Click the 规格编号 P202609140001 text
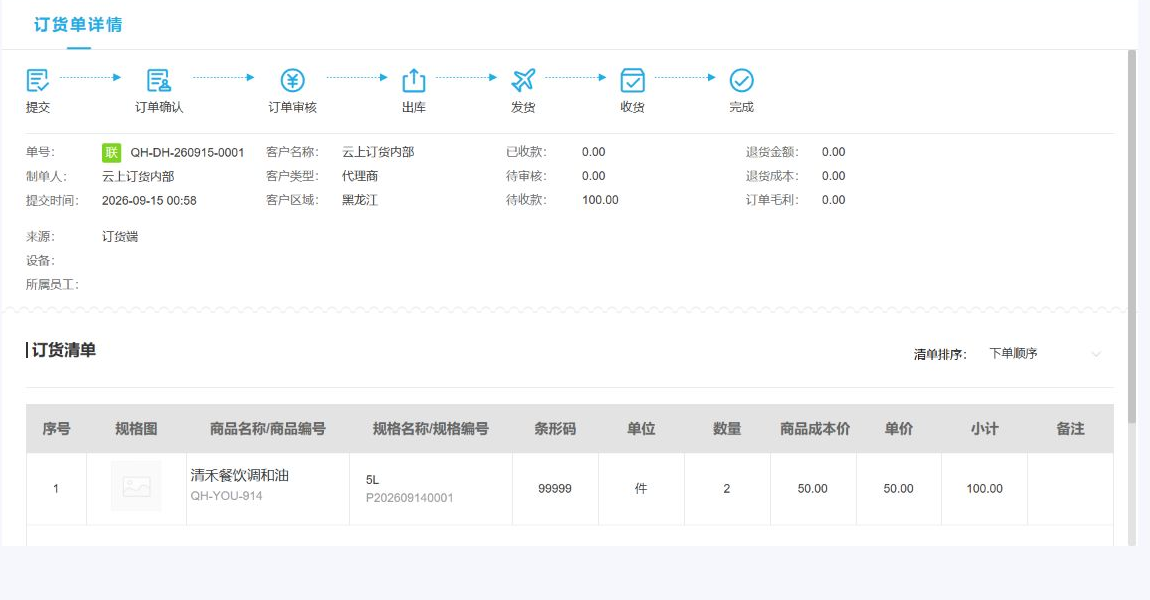Viewport: 1150px width, 600px height. 409,498
